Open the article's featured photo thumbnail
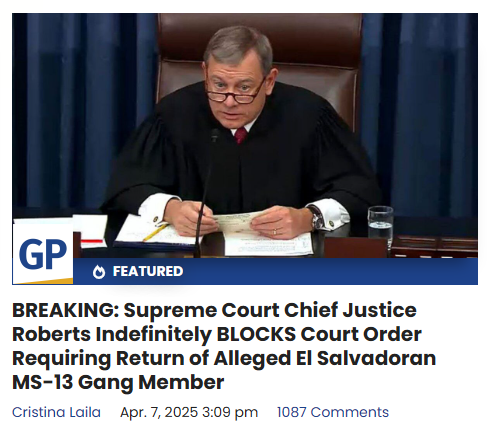Viewport: 493px width, 433px height. pos(245,149)
